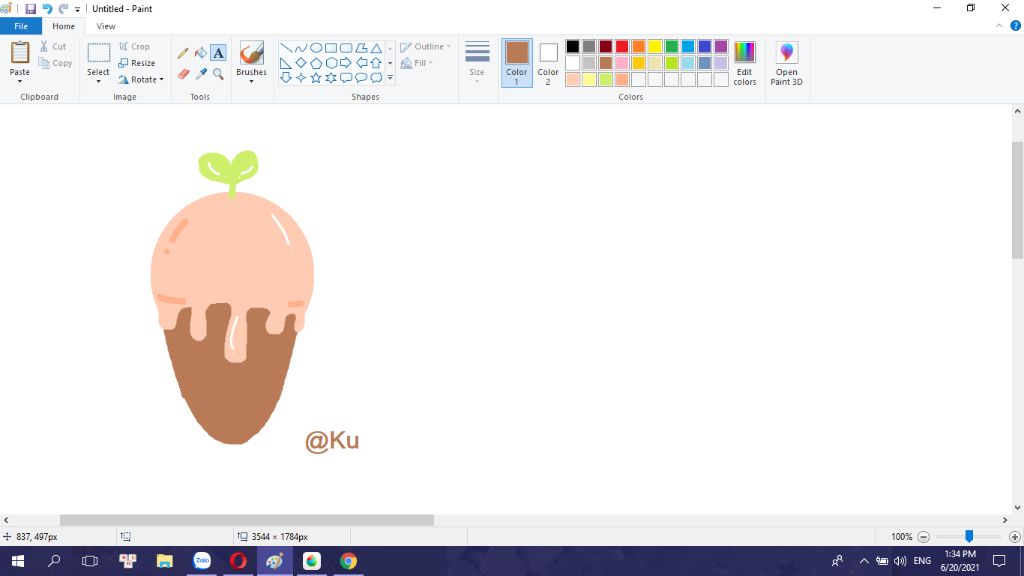The image size is (1024, 576).
Task: Pick the yellow color swatch
Action: pos(655,46)
